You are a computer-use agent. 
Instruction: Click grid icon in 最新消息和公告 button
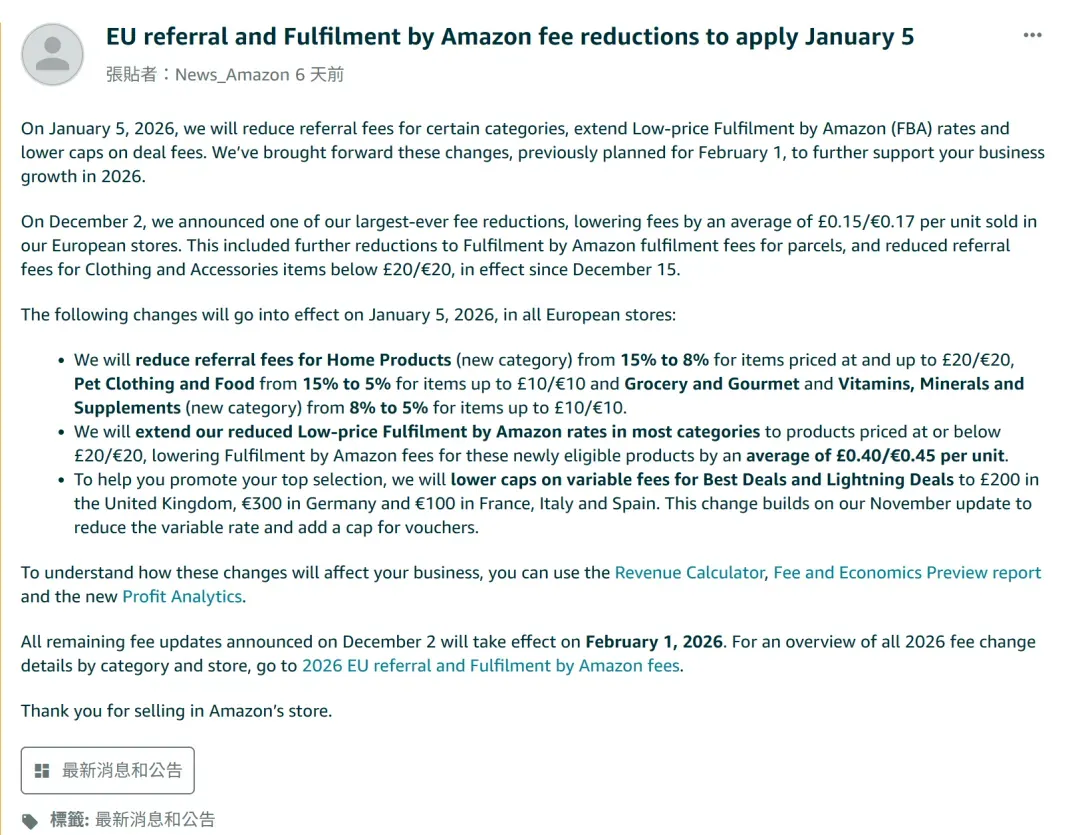42,770
